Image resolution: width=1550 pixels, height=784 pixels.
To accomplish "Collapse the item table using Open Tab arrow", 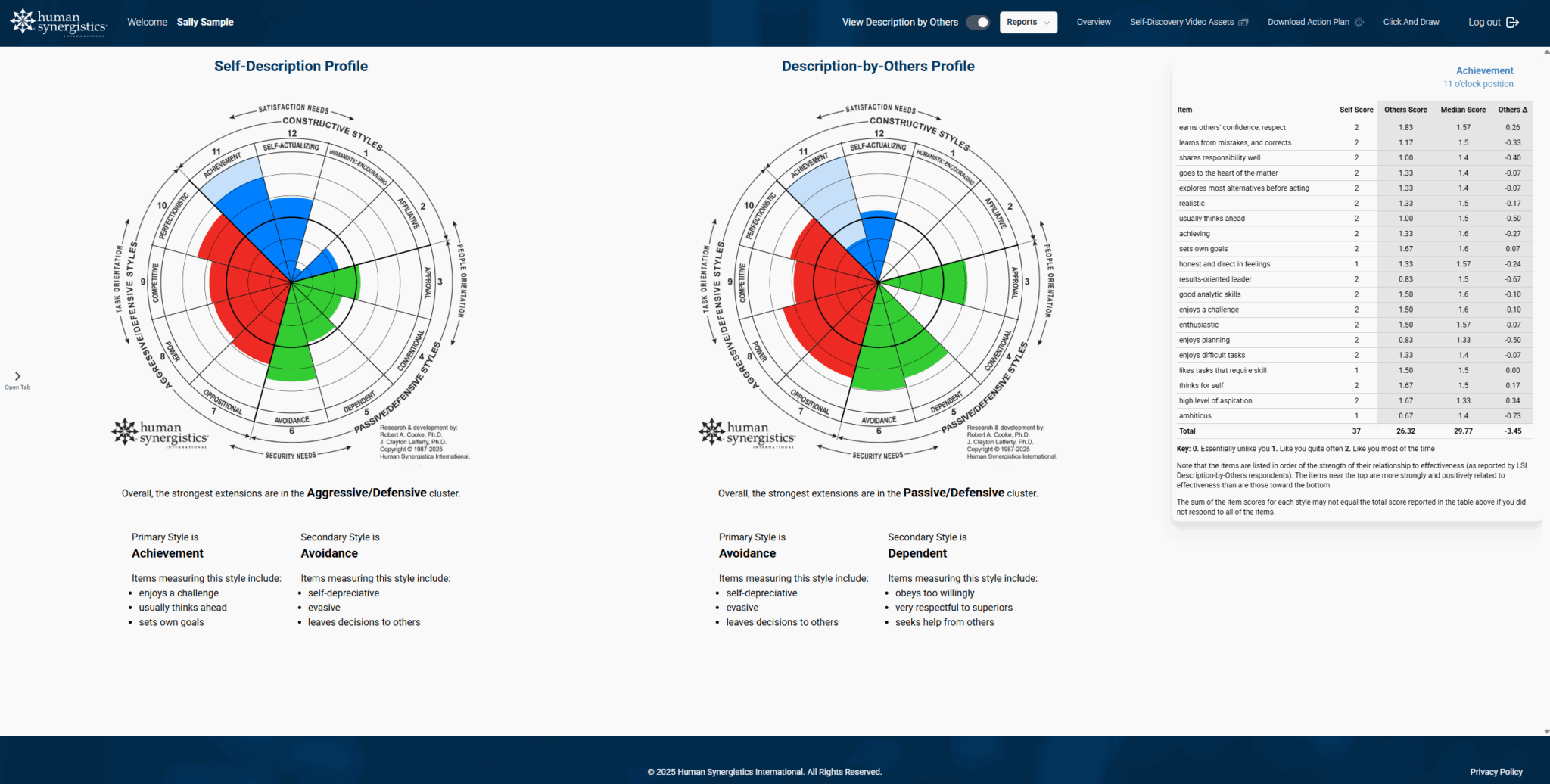I will [17, 375].
